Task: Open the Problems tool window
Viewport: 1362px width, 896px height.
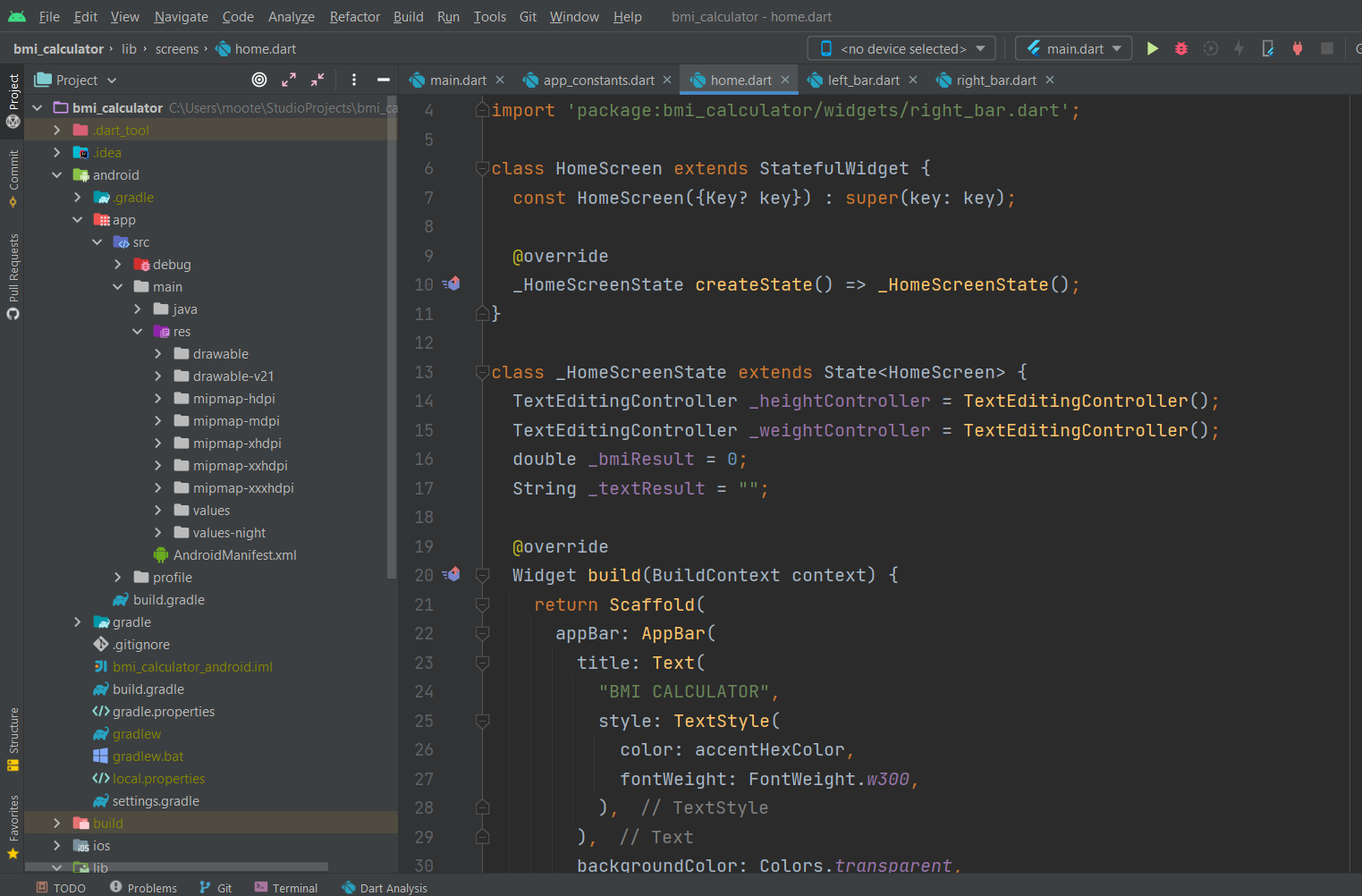Action: (x=143, y=888)
